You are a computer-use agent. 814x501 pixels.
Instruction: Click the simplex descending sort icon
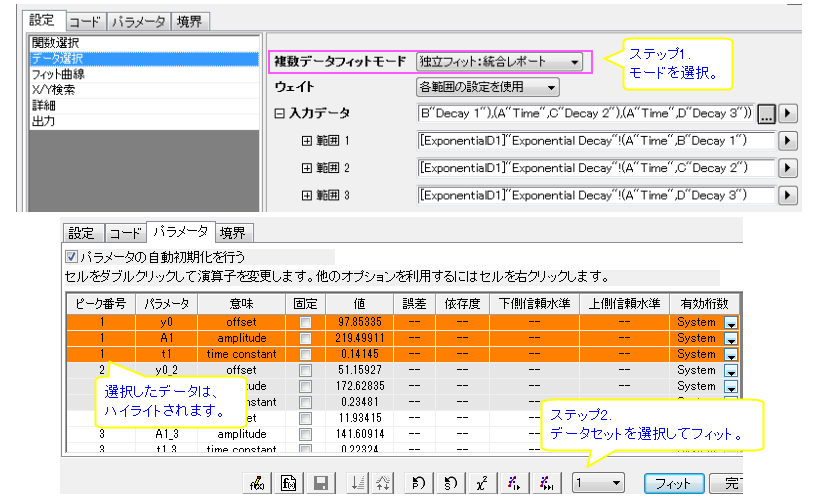pos(357,483)
